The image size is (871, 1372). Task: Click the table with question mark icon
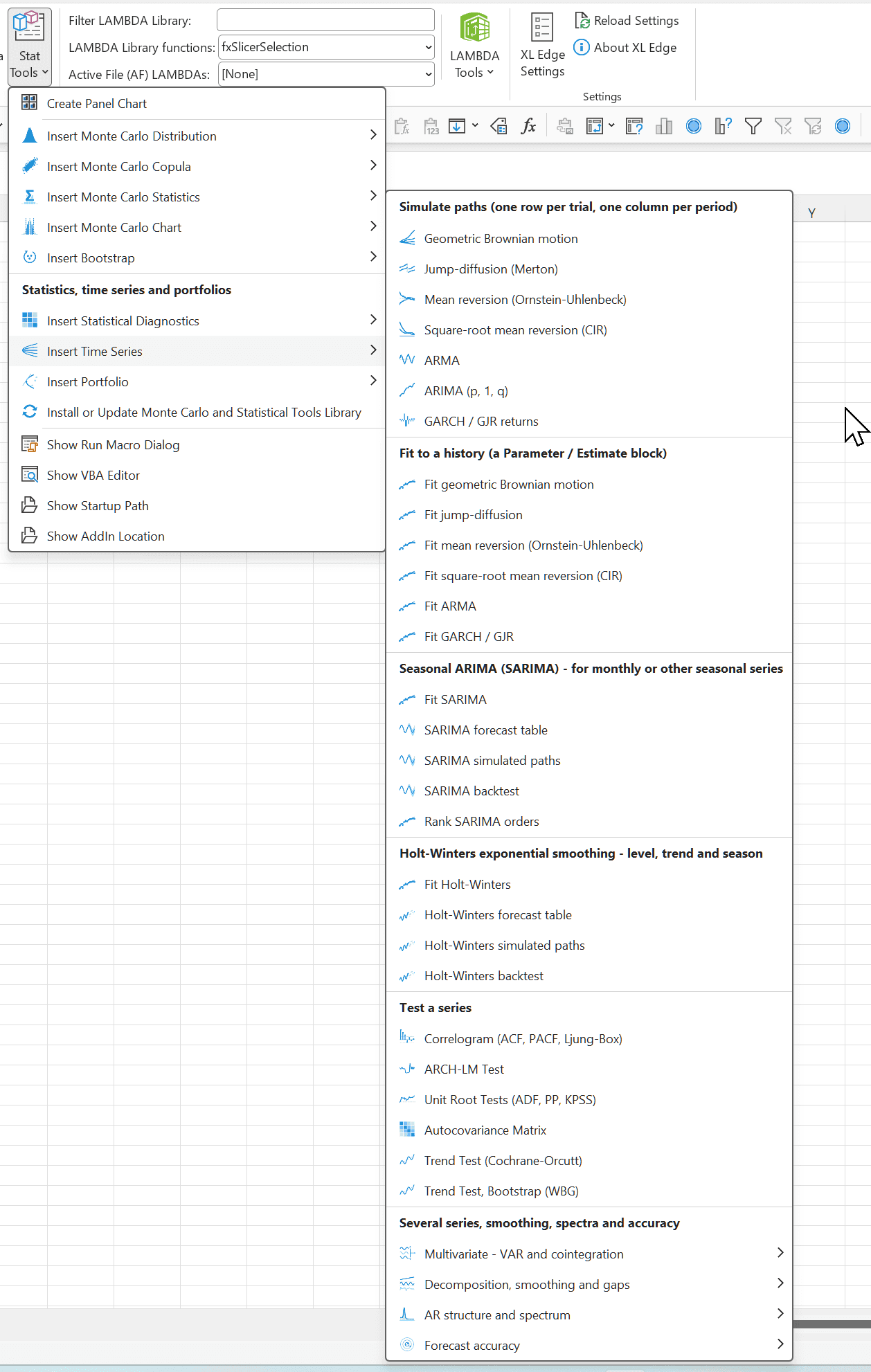(x=634, y=126)
